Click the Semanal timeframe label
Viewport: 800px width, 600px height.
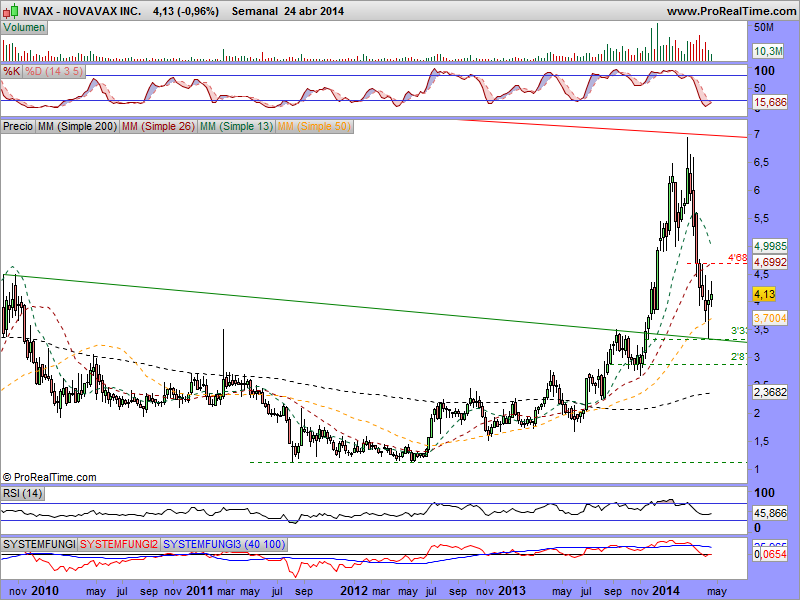[255, 11]
